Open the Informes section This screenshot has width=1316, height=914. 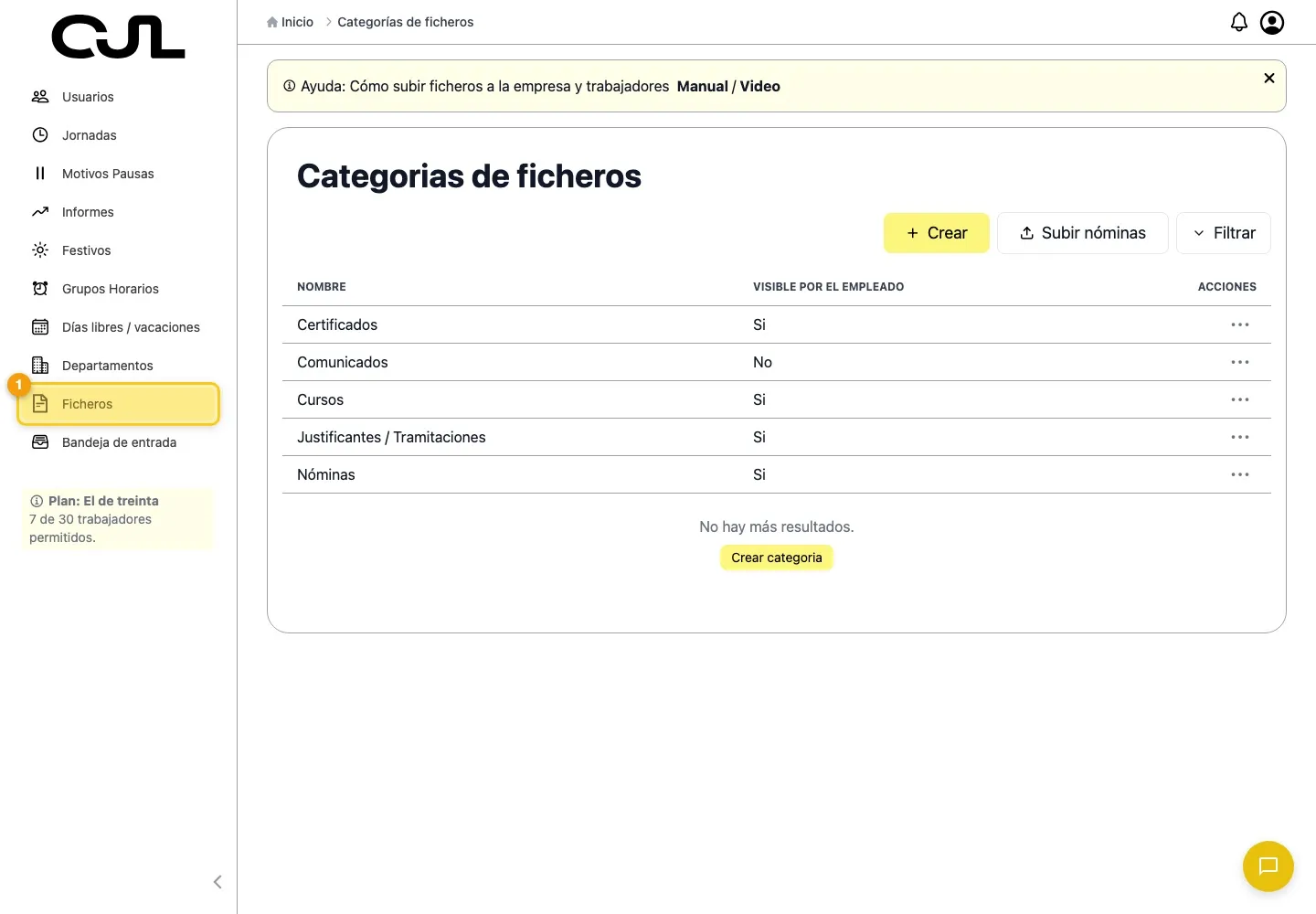[118, 212]
